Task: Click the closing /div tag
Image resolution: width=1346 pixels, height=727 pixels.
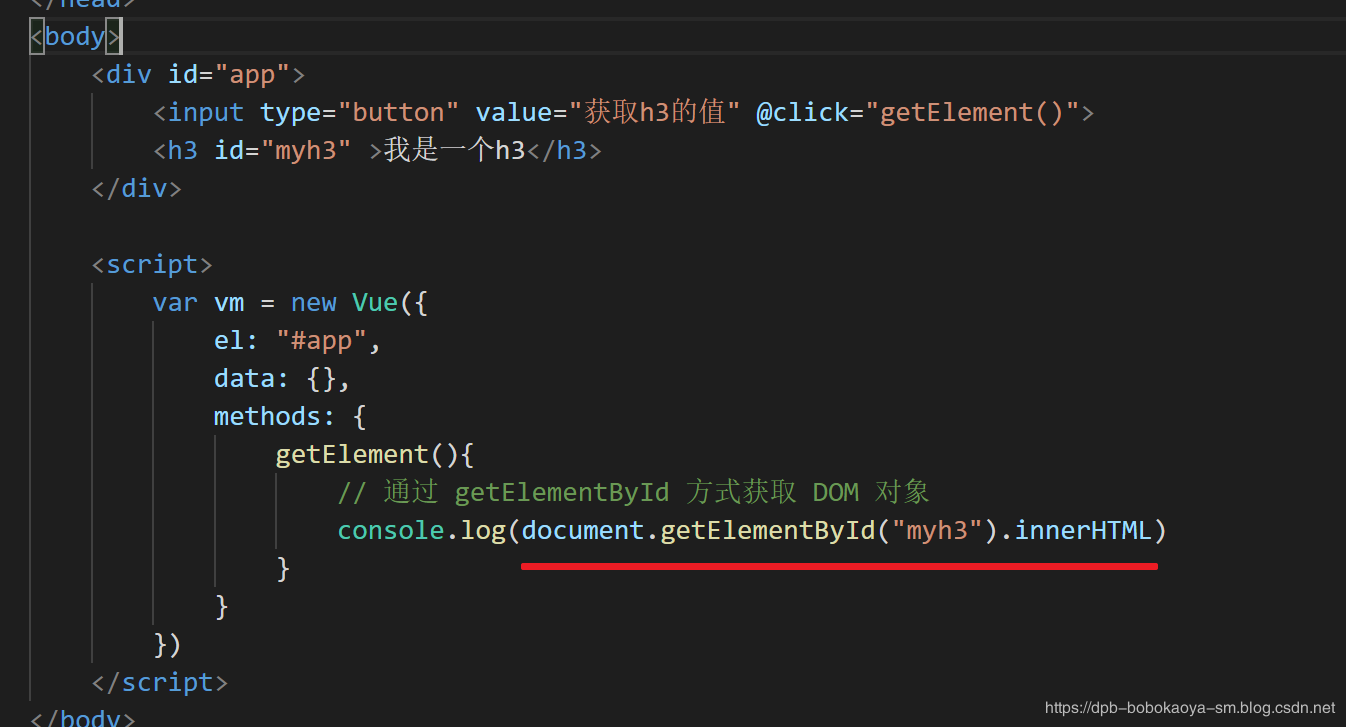Action: click(x=137, y=188)
